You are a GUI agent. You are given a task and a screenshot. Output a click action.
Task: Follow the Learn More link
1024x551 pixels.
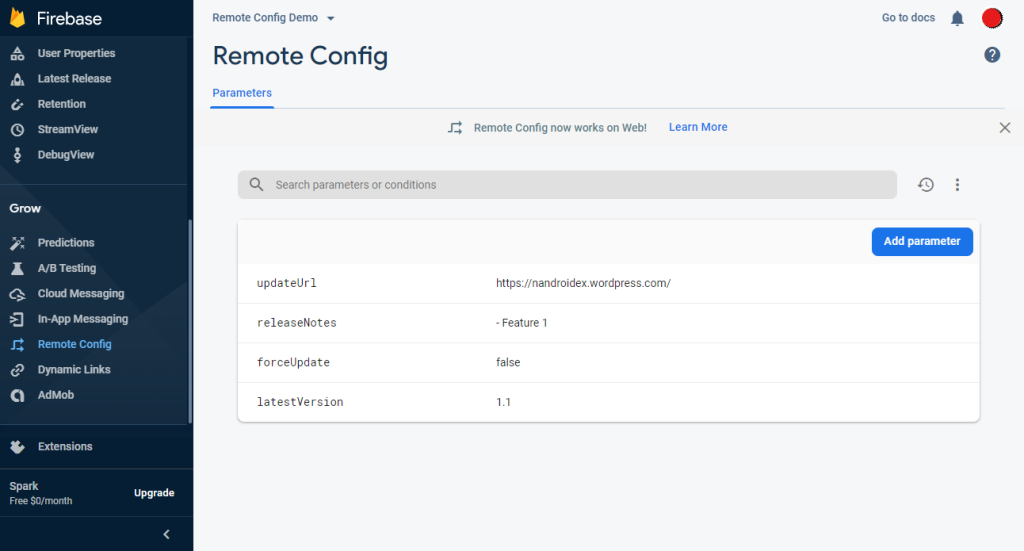point(698,128)
